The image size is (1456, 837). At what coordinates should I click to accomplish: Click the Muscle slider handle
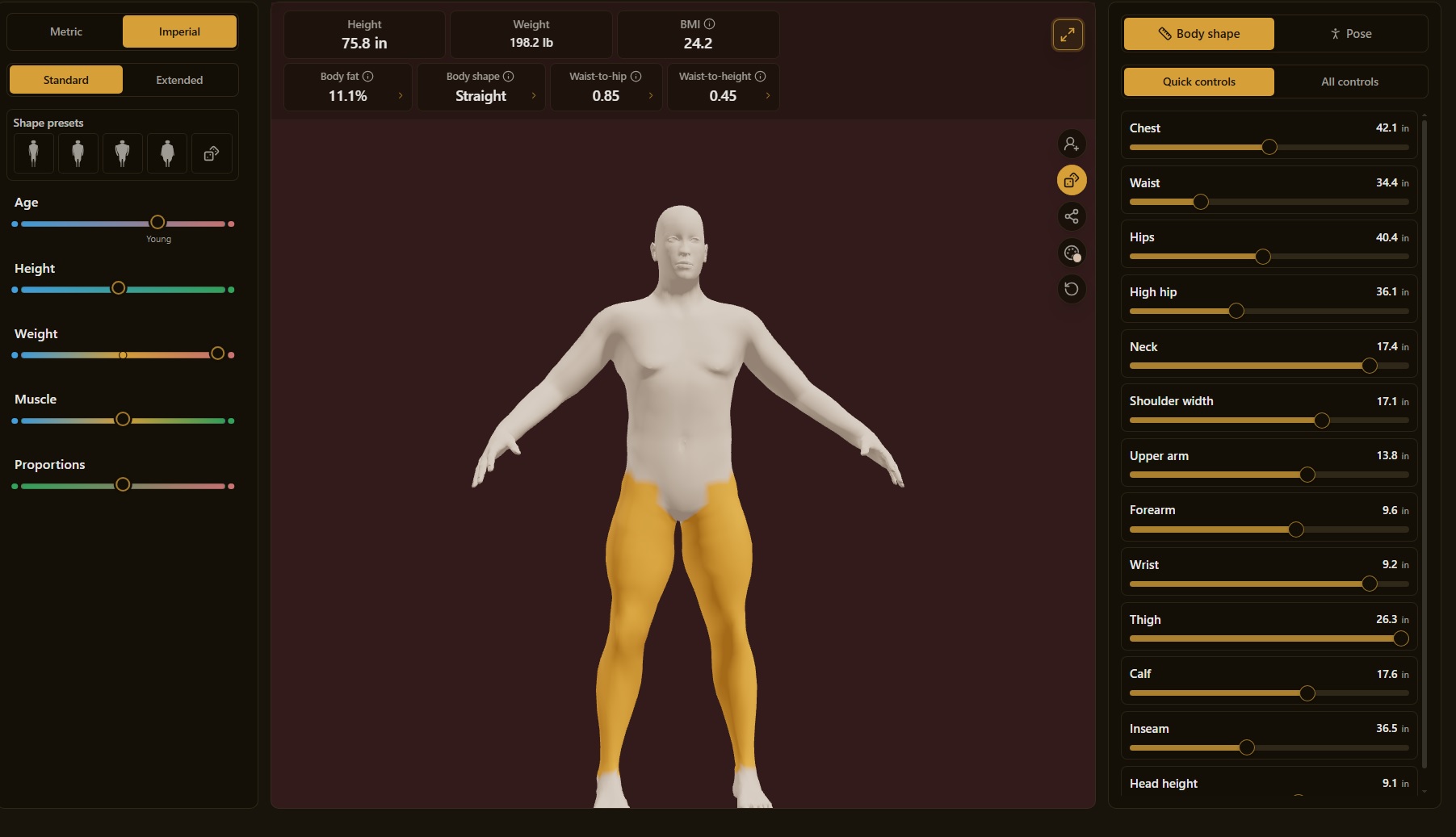point(123,420)
